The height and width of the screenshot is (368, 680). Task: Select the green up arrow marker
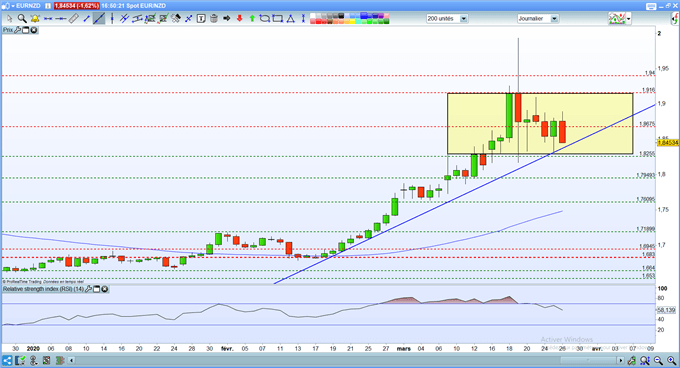tap(252, 19)
